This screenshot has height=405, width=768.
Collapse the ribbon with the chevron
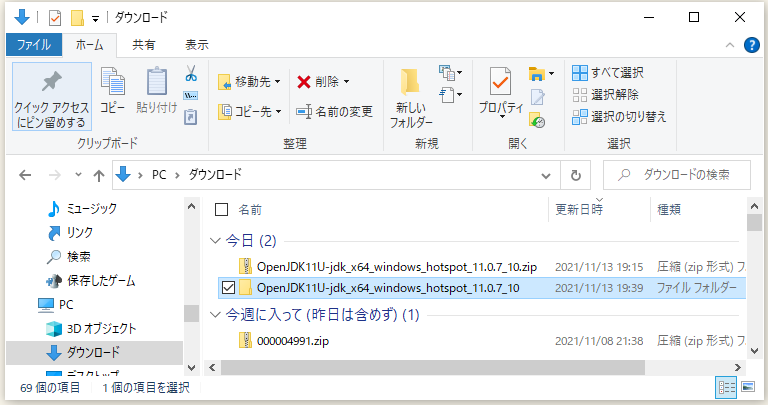[730, 45]
